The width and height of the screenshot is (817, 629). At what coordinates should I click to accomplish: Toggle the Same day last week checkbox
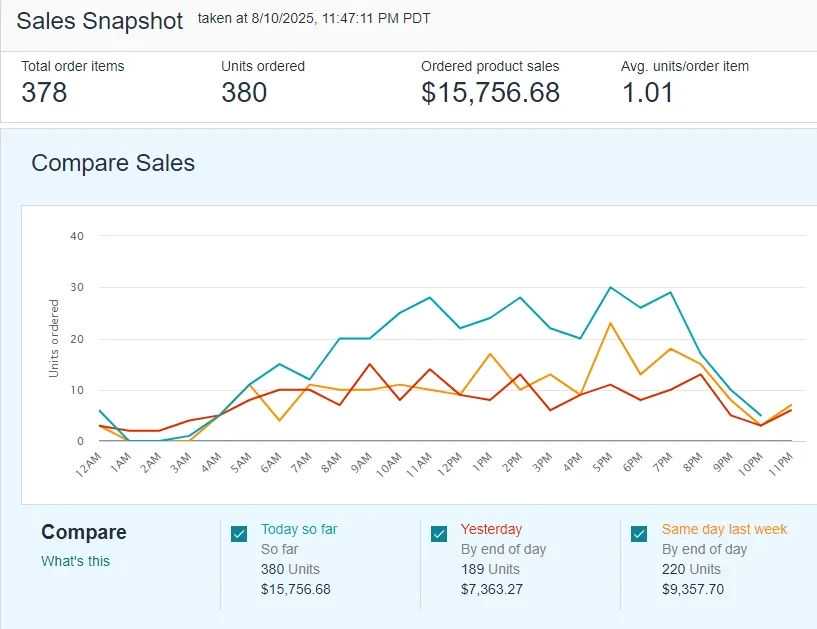click(x=639, y=534)
